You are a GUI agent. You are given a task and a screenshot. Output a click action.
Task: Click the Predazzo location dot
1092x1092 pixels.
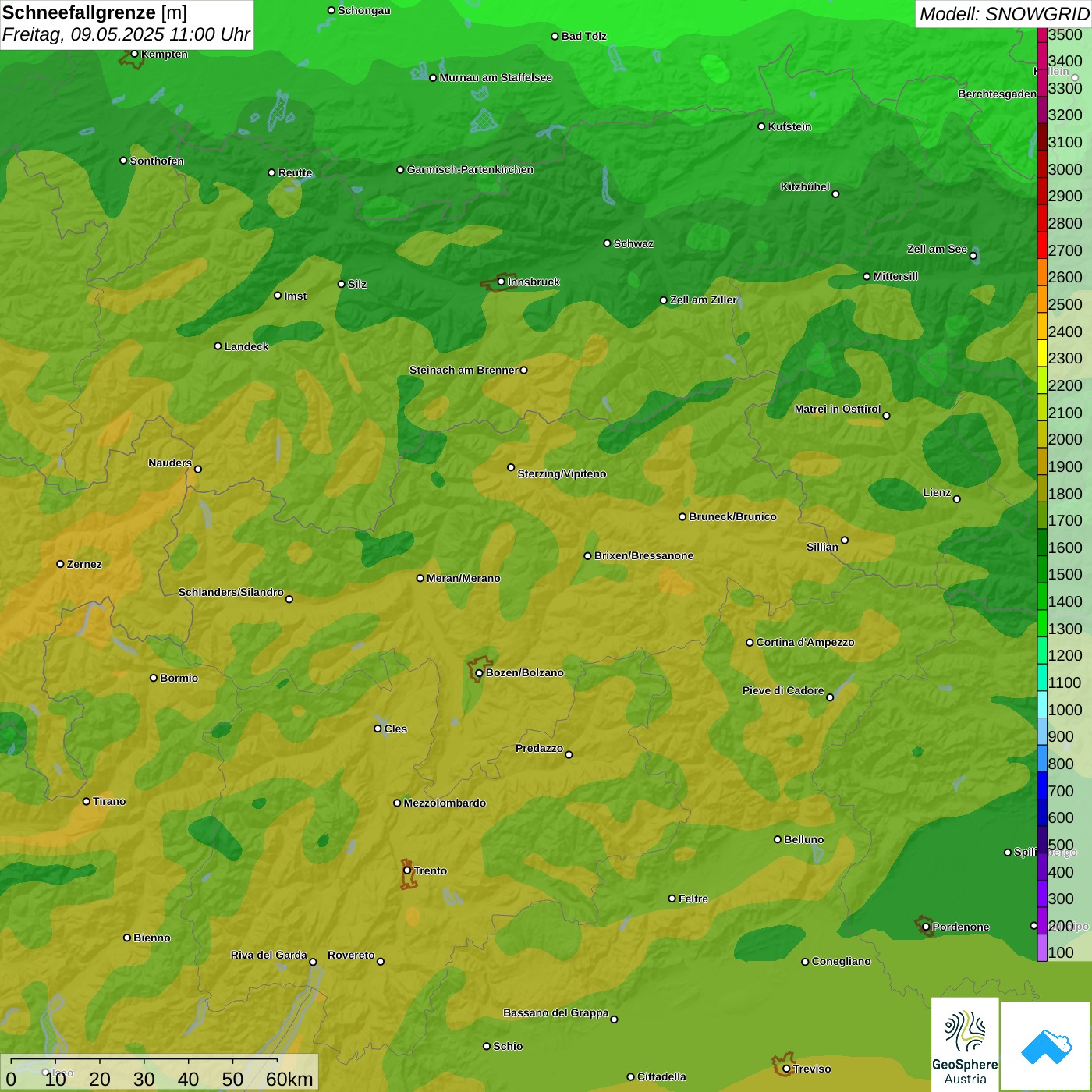coord(569,754)
